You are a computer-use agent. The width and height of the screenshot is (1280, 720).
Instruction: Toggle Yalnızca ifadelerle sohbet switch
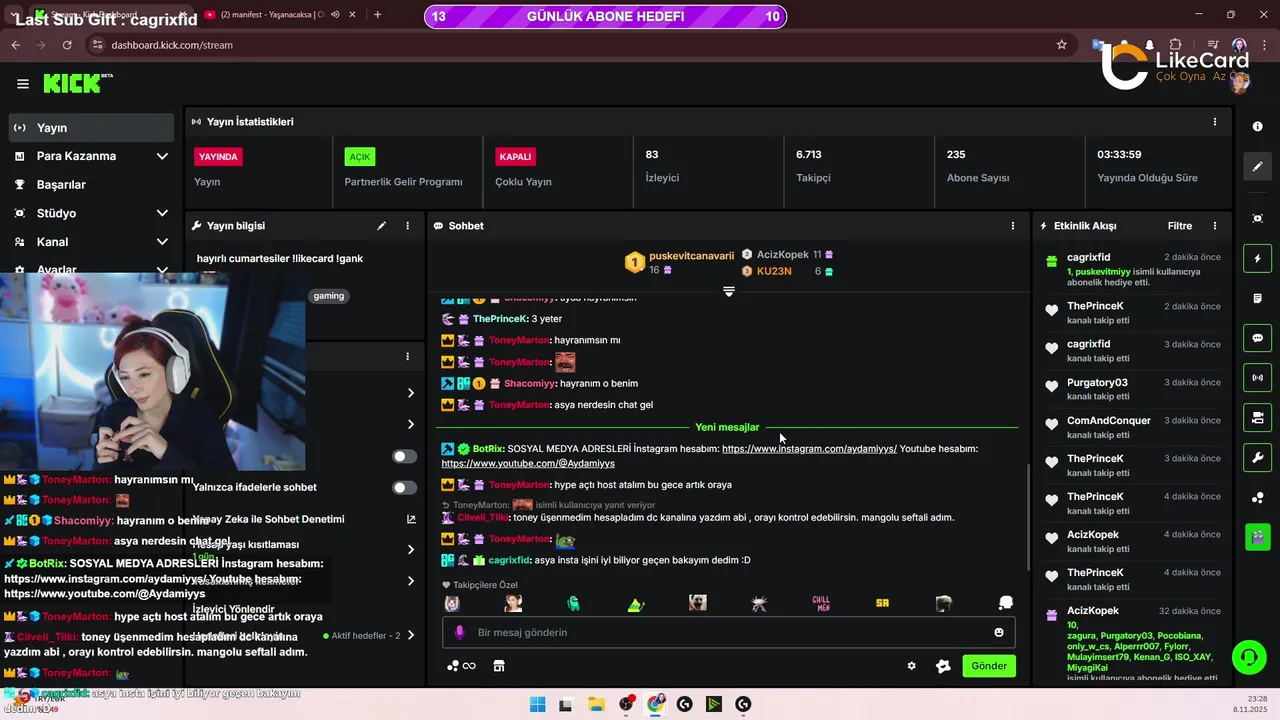404,488
